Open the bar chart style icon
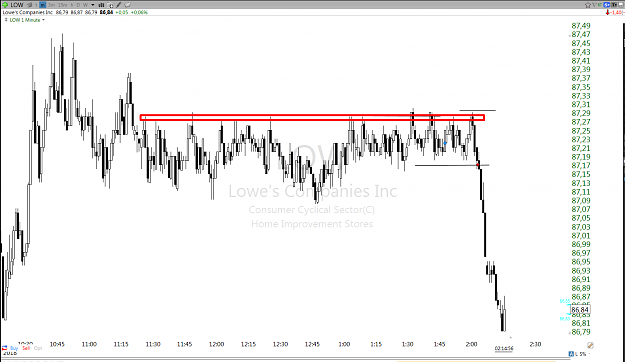The image size is (625, 362). [101, 5]
